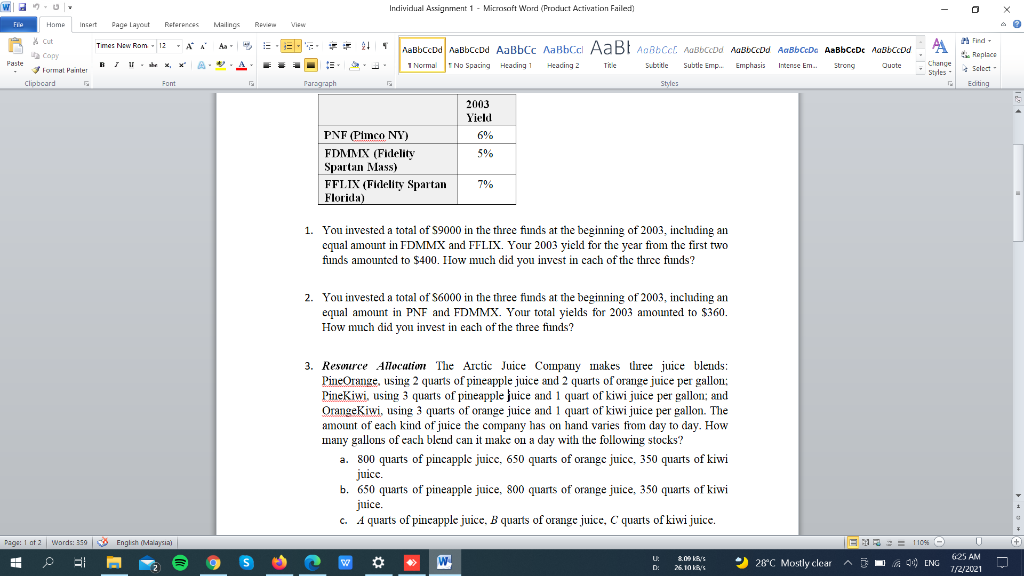The height and width of the screenshot is (576, 1024).
Task: Click the Copy icon in Clipboard group
Action: pos(35,55)
